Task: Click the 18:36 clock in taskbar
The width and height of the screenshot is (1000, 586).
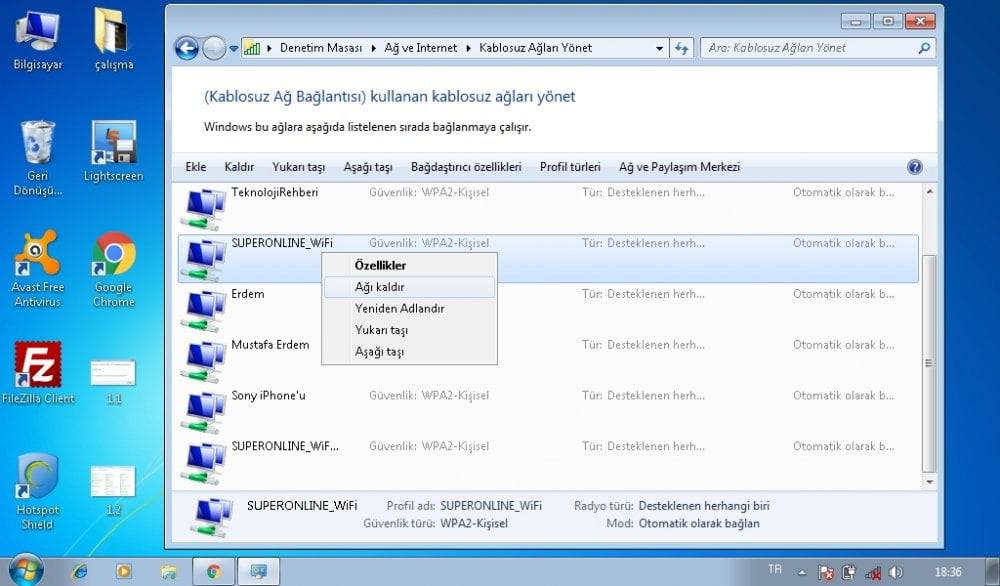Action: [948, 572]
